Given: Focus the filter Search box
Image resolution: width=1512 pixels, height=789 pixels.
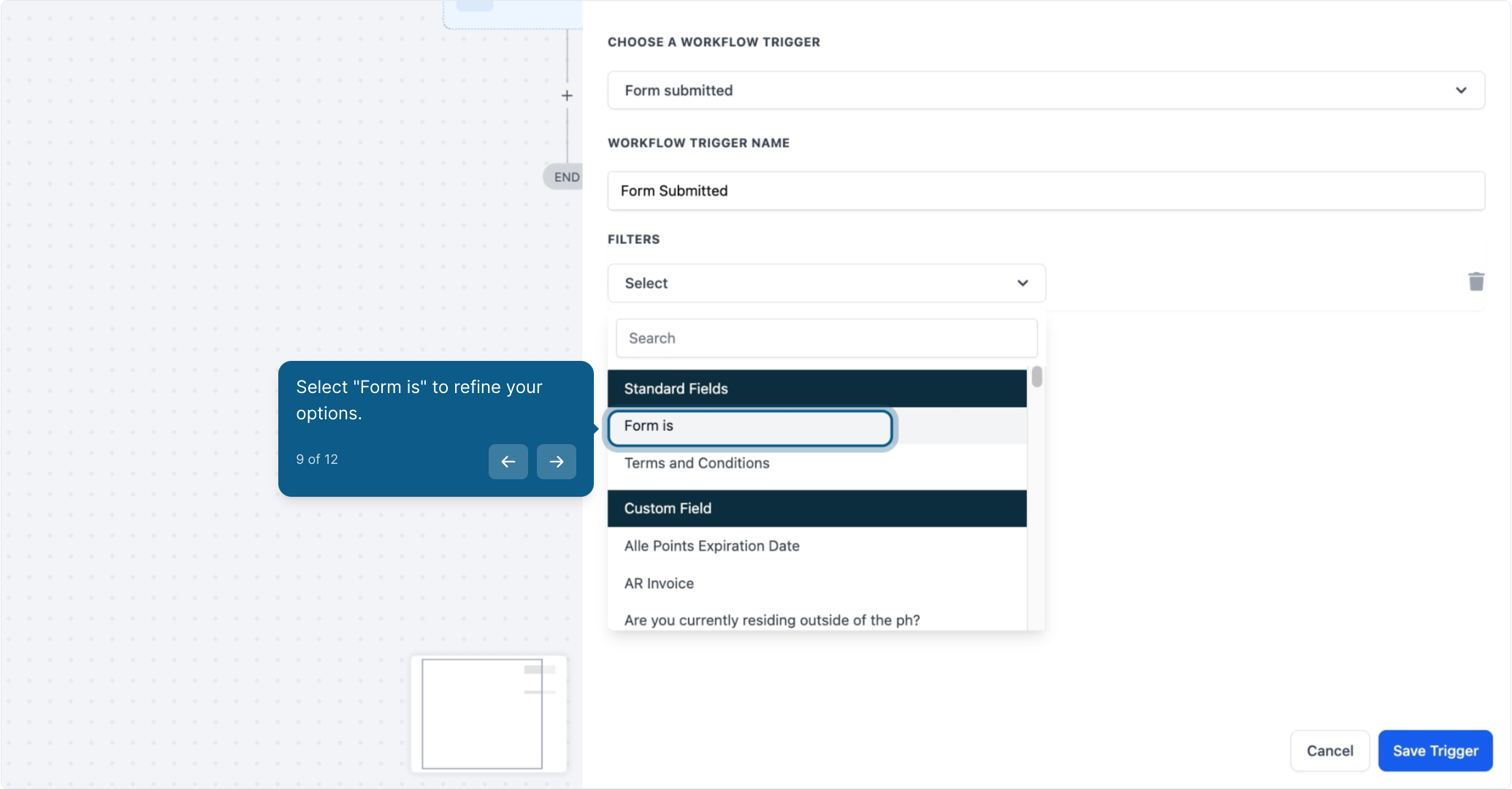Looking at the screenshot, I should (826, 338).
